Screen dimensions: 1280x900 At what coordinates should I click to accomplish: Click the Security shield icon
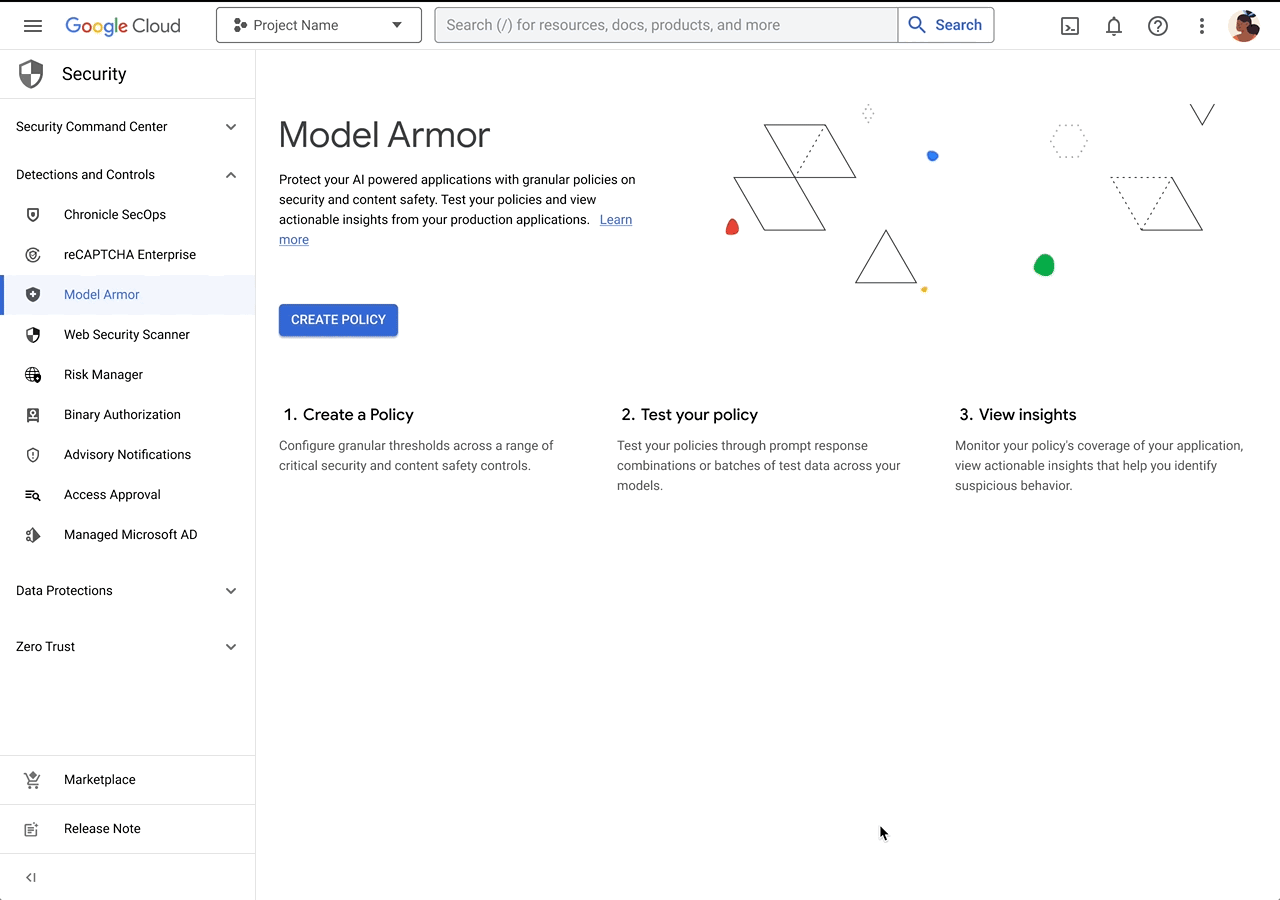[31, 74]
